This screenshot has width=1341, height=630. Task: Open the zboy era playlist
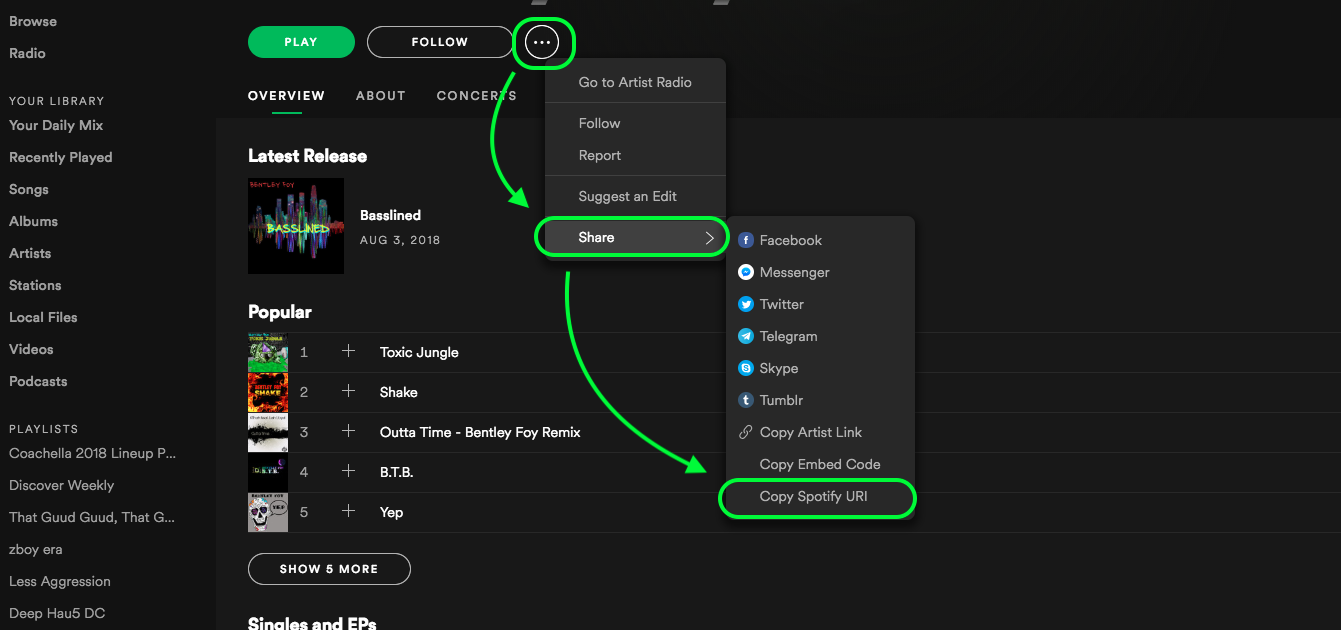[x=36, y=549]
